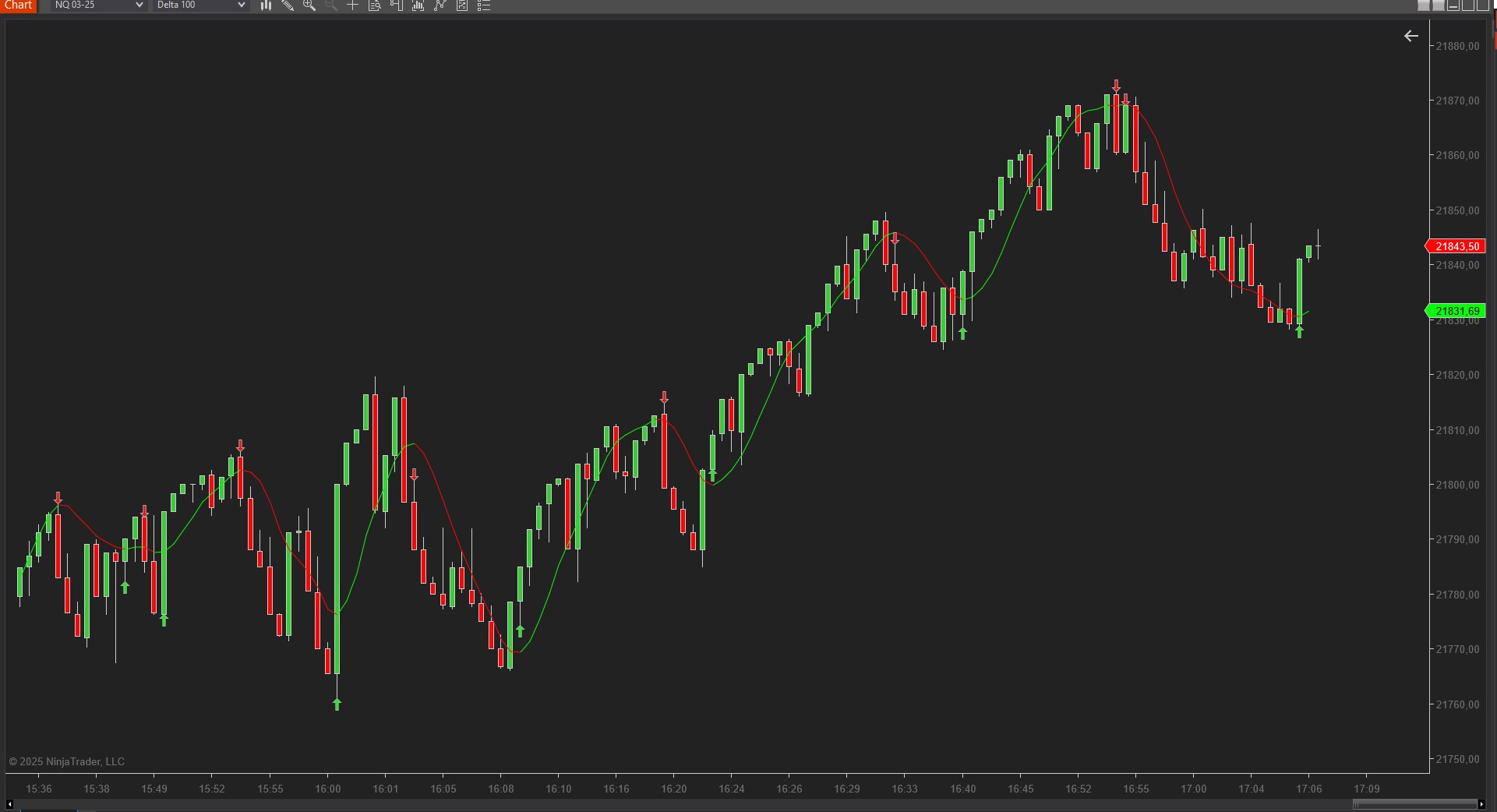1497x812 pixels.
Task: Click the scrollbar left arrow
Action: [x=9, y=804]
